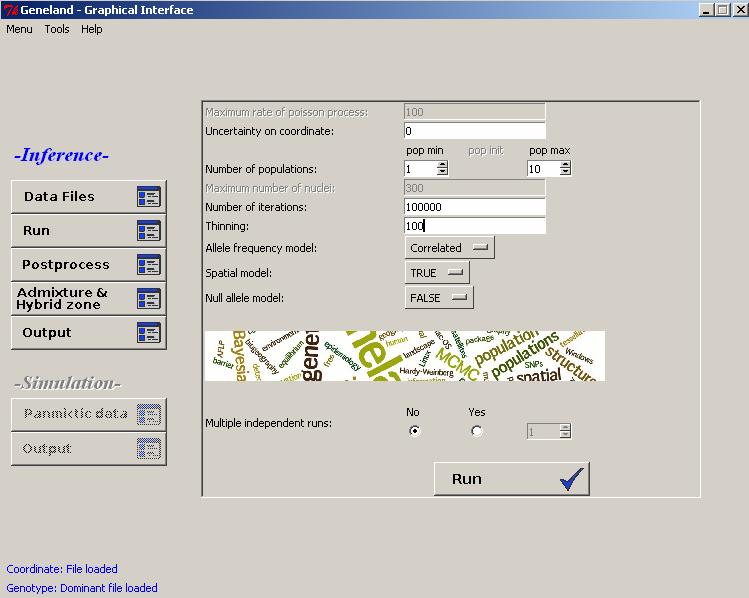This screenshot has width=749, height=598.
Task: Click the list icon on Postprocess
Action: pos(149,265)
